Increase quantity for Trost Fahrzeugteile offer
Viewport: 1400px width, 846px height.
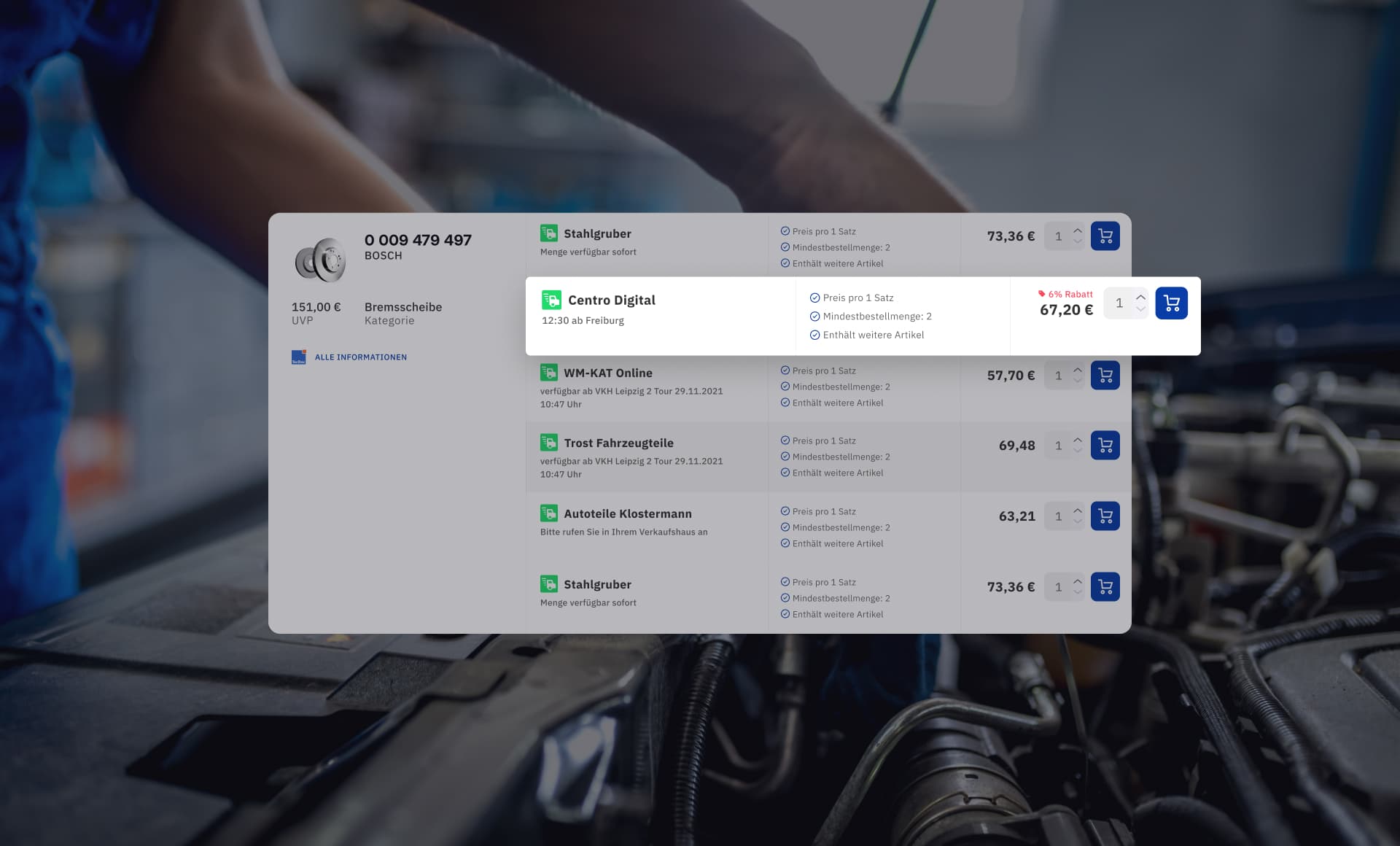tap(1078, 440)
